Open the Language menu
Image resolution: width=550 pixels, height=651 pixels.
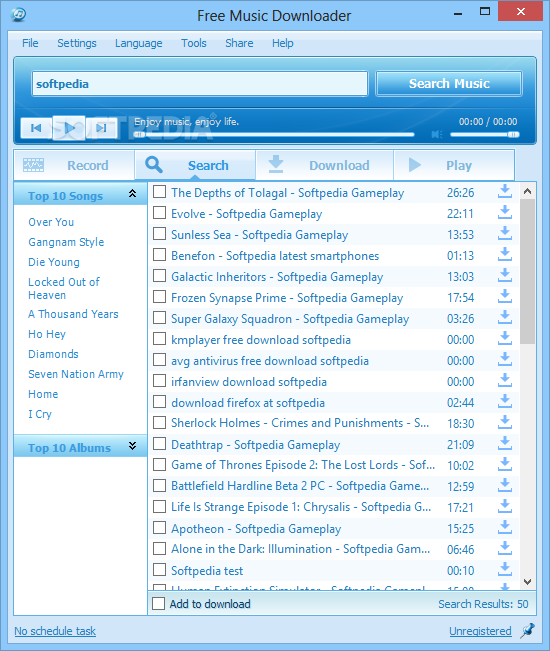pos(139,43)
